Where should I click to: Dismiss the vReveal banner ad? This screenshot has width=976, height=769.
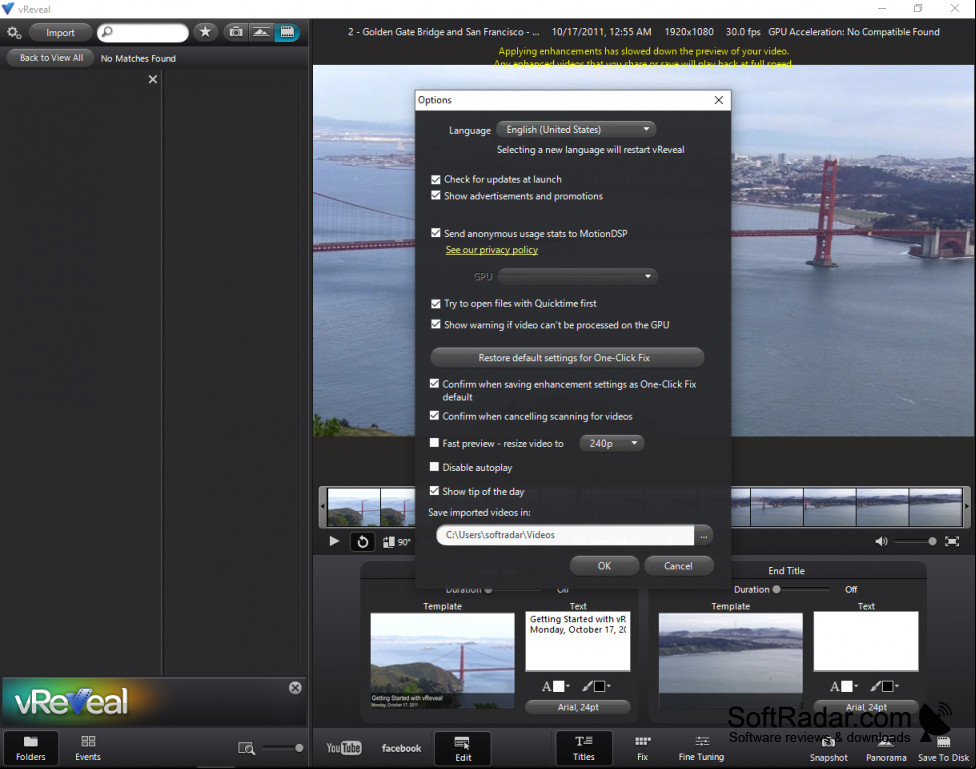(x=295, y=687)
